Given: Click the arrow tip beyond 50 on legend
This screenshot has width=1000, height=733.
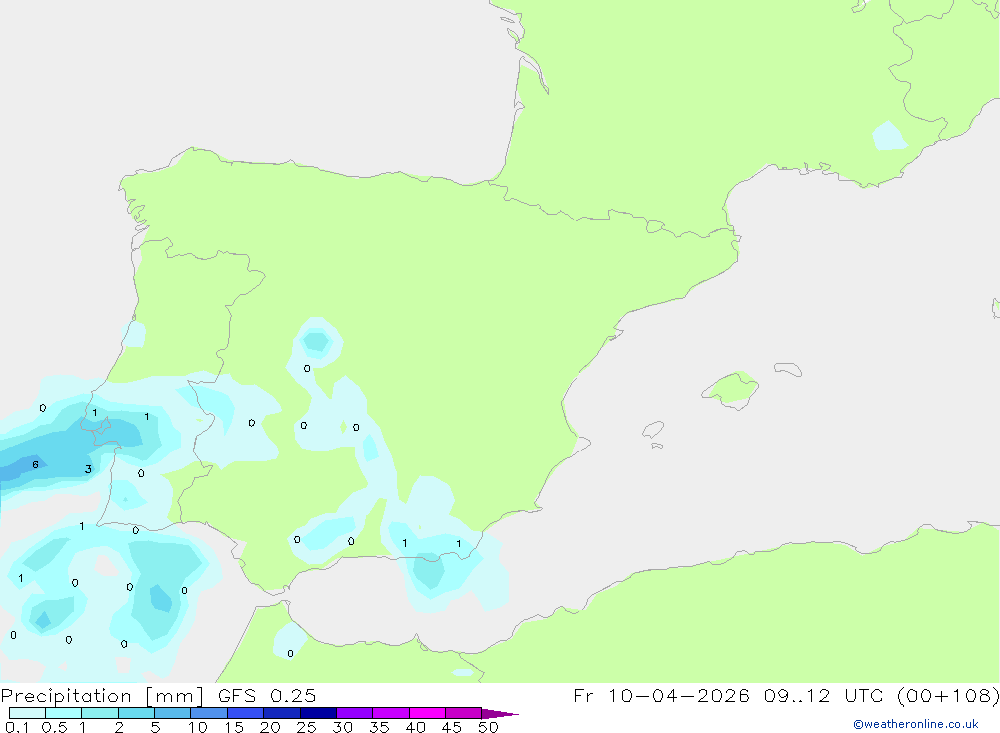Looking at the screenshot, I should (501, 713).
